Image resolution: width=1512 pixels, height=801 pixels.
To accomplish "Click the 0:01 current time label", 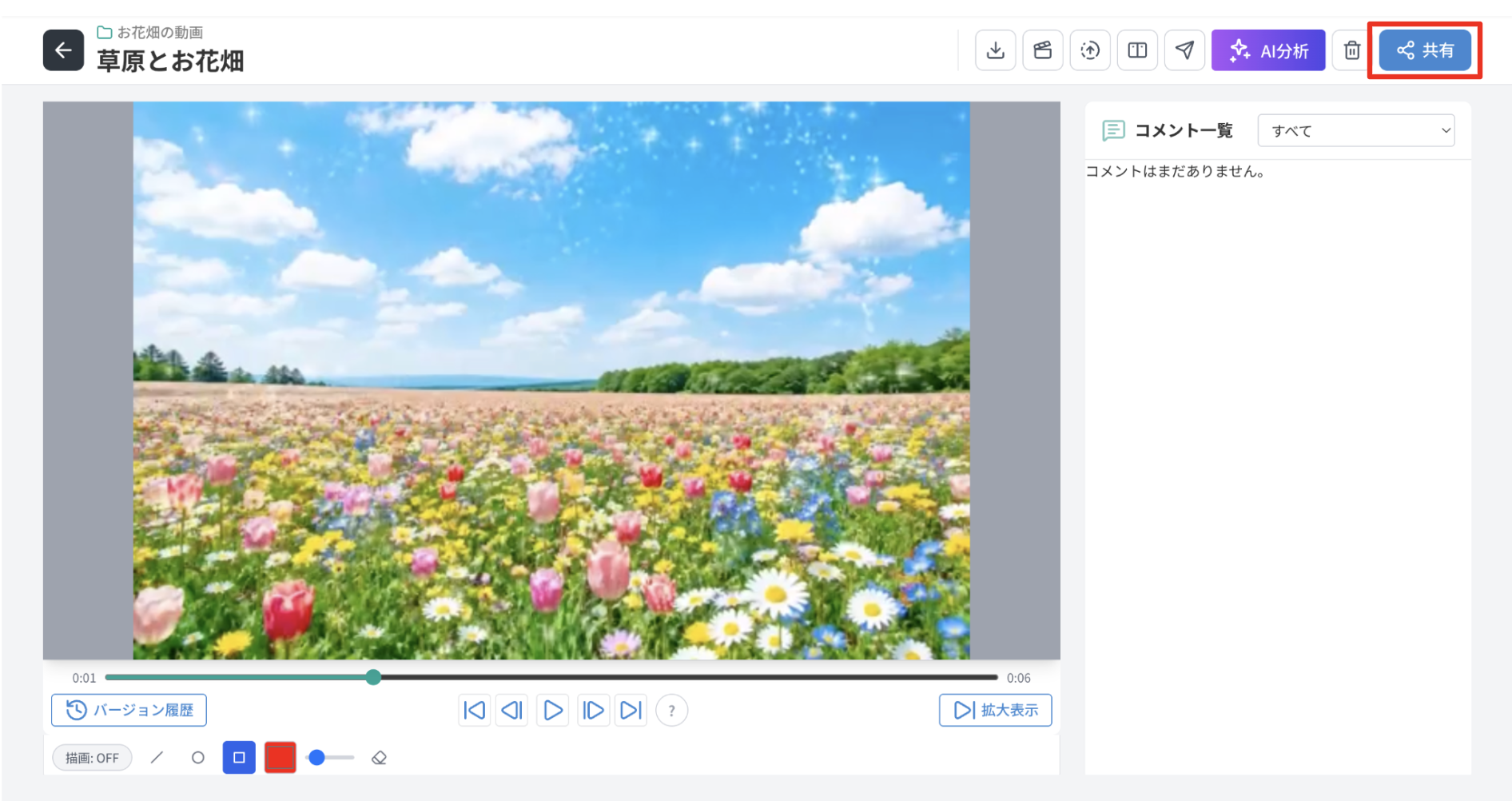I will point(84,678).
